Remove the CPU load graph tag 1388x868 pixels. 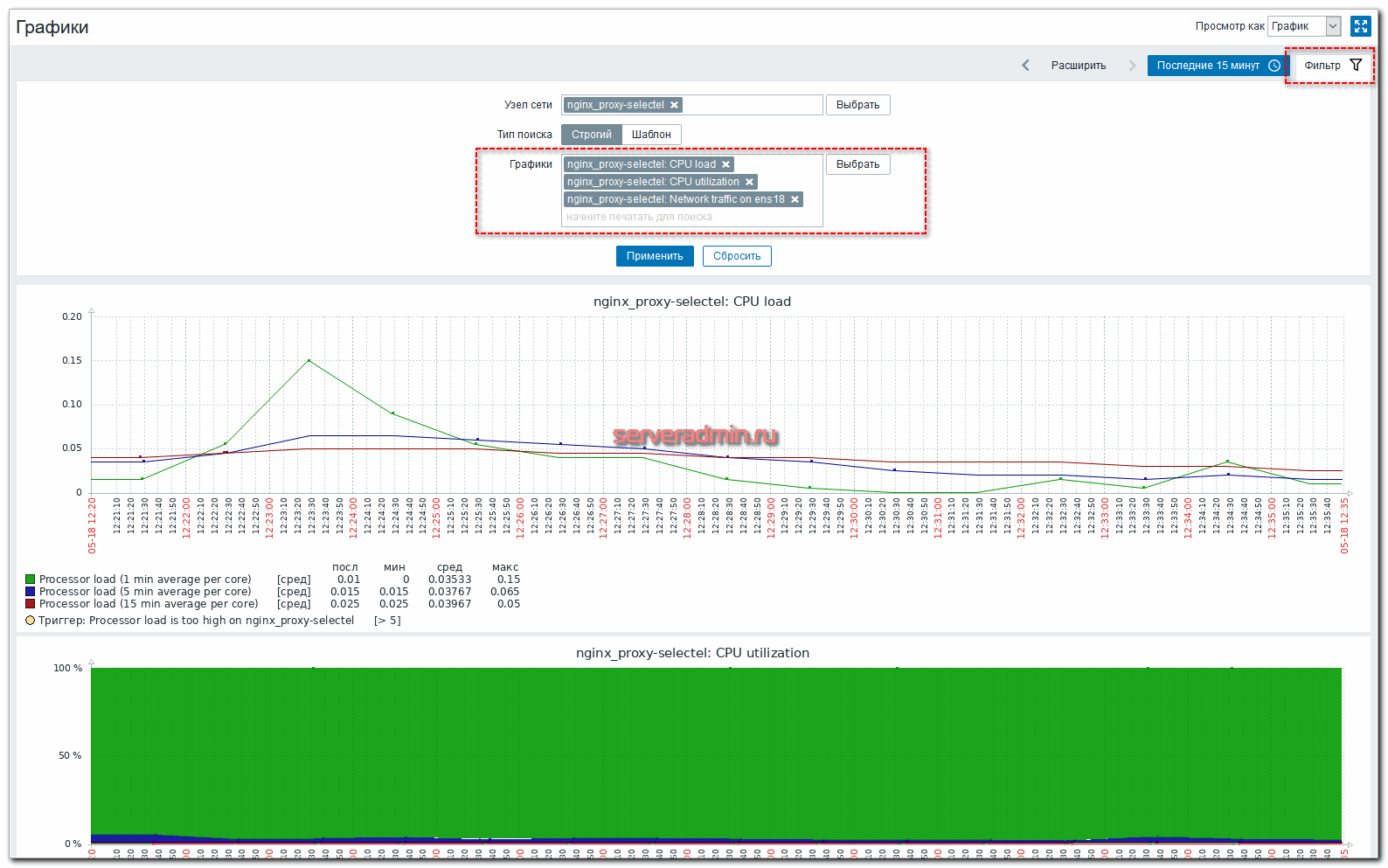pos(725,164)
